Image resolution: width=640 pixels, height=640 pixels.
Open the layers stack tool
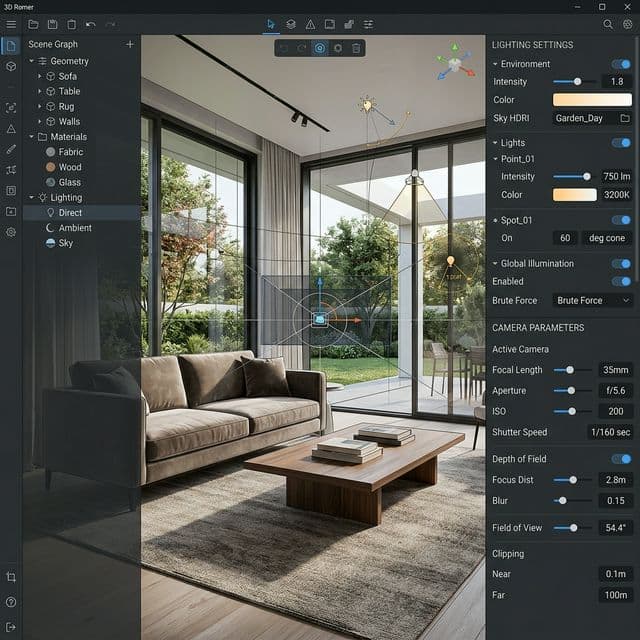(x=291, y=24)
